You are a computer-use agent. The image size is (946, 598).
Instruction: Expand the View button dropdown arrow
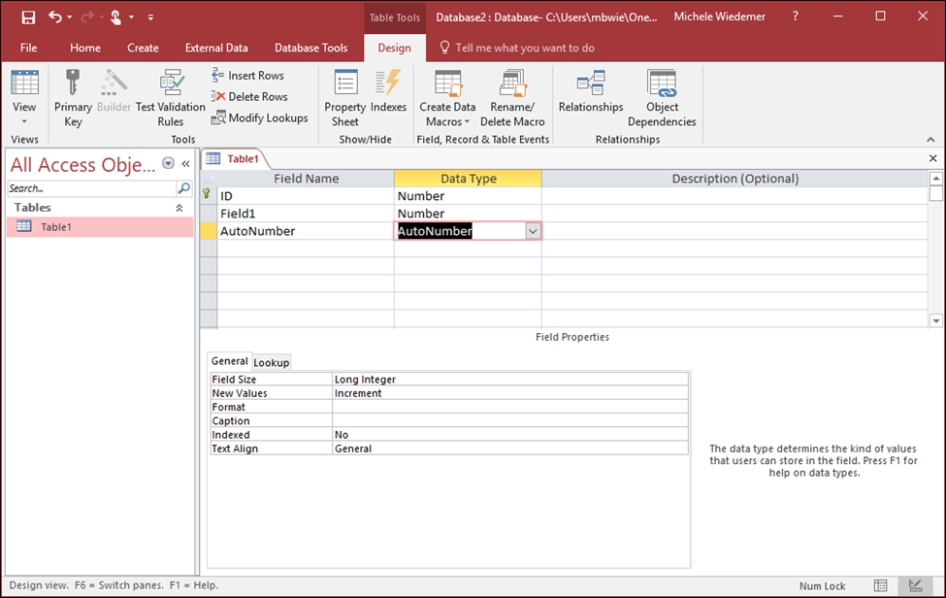coord(24,121)
